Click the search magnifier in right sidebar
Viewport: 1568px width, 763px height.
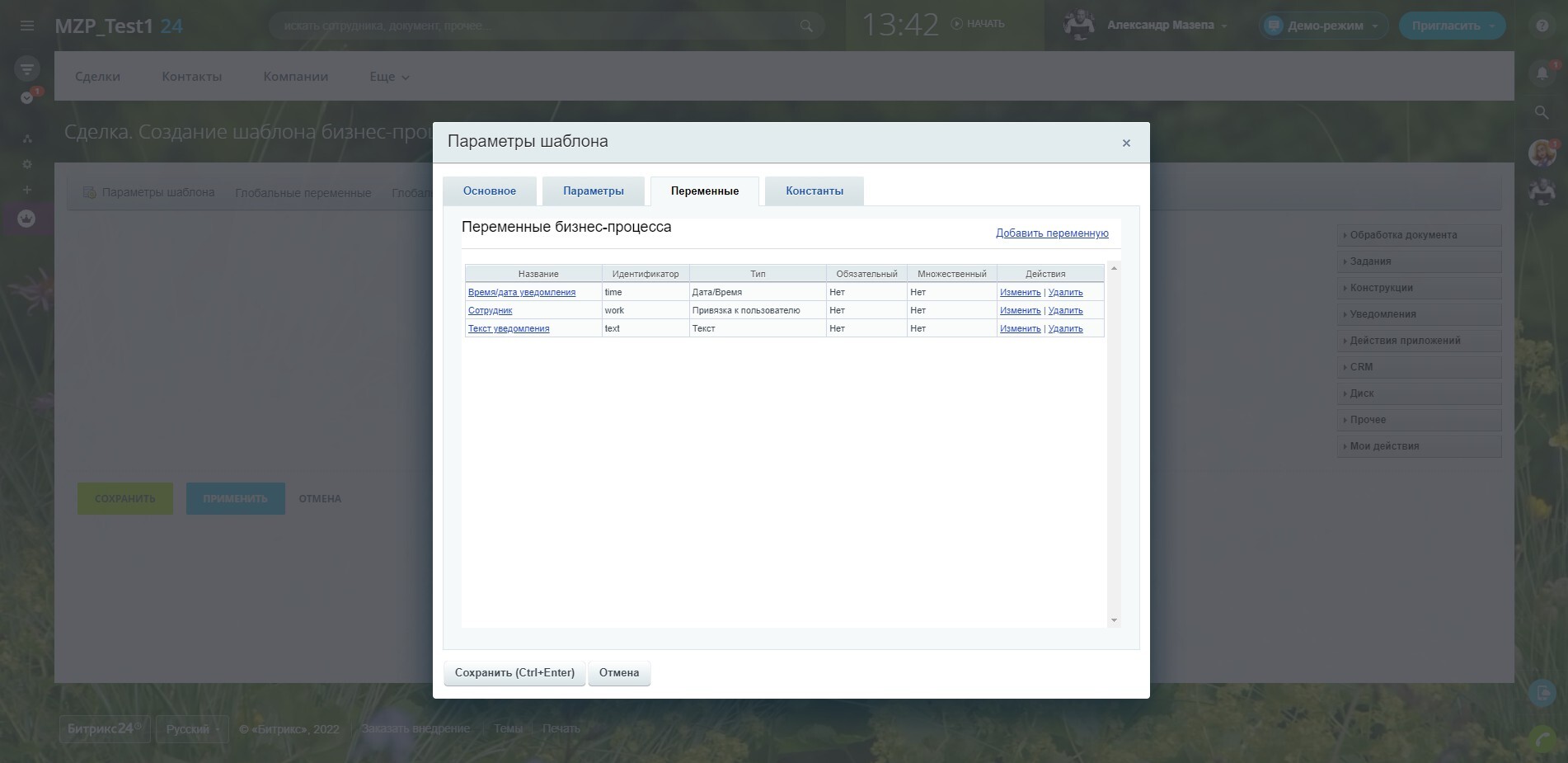1541,112
